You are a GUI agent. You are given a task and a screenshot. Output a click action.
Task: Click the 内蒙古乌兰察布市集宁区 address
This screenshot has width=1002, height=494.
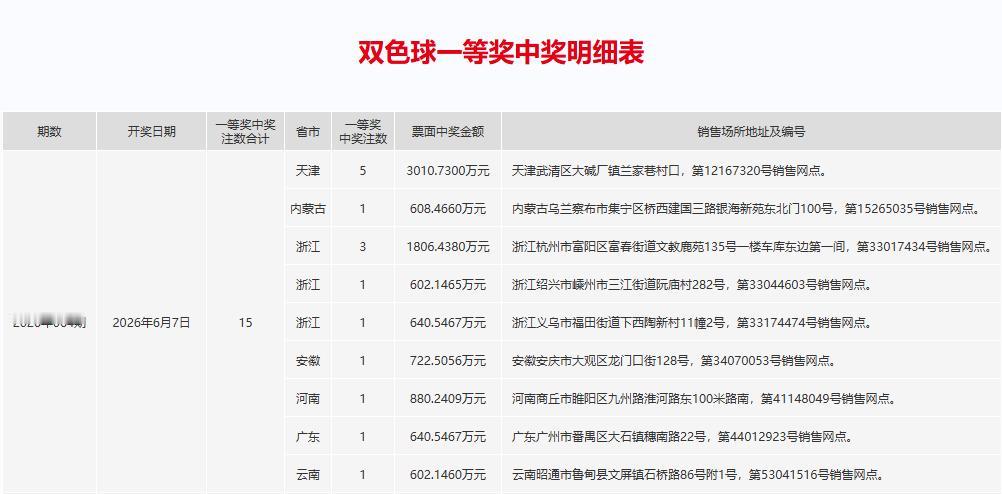click(746, 209)
